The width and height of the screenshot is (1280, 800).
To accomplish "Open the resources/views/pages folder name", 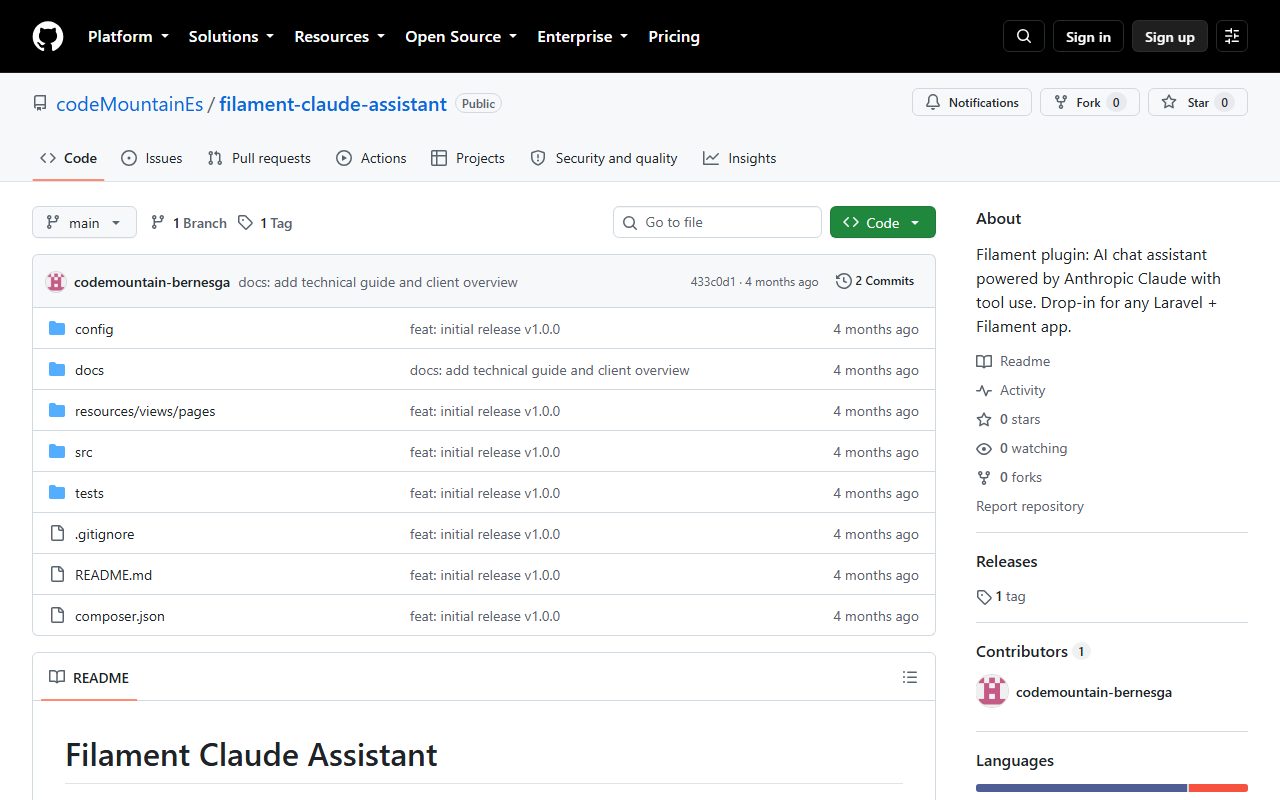I will coord(145,411).
